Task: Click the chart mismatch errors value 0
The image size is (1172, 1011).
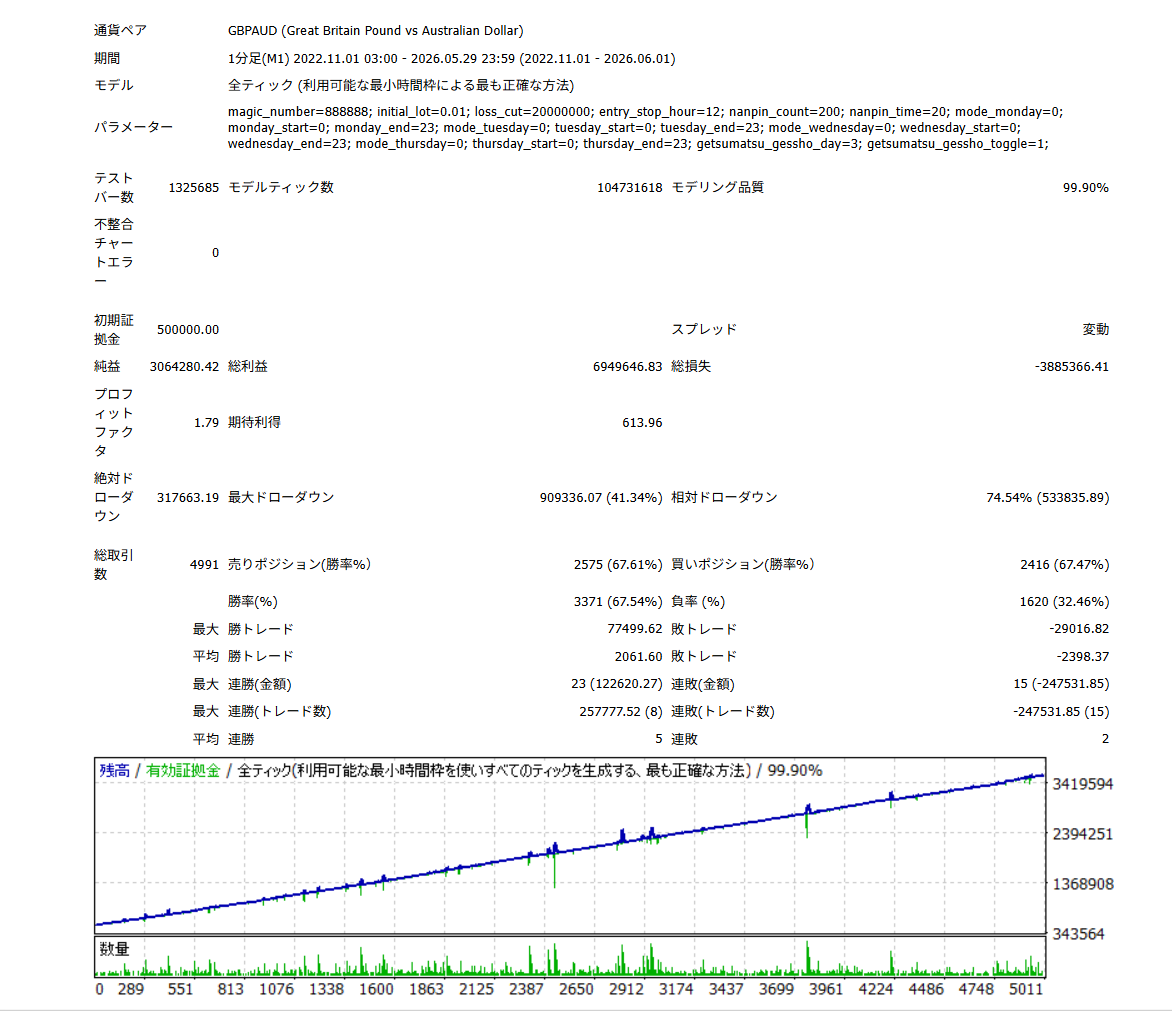Action: pos(215,253)
